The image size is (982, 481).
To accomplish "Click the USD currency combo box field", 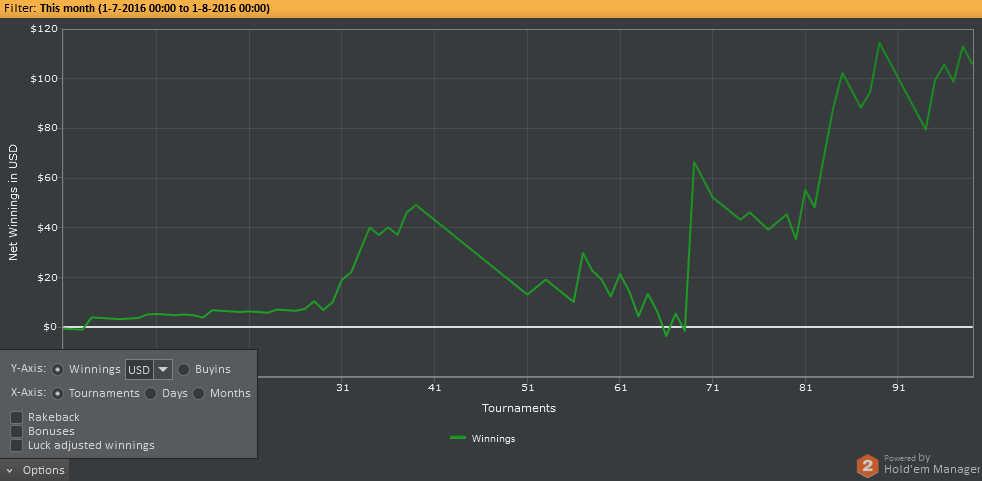I will click(149, 370).
